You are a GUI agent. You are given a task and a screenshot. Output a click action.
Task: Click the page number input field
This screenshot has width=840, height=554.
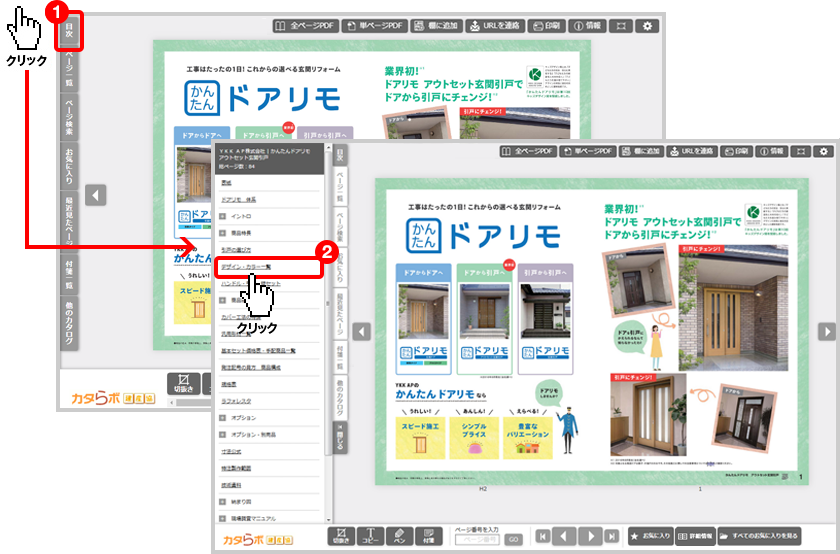[x=477, y=539]
